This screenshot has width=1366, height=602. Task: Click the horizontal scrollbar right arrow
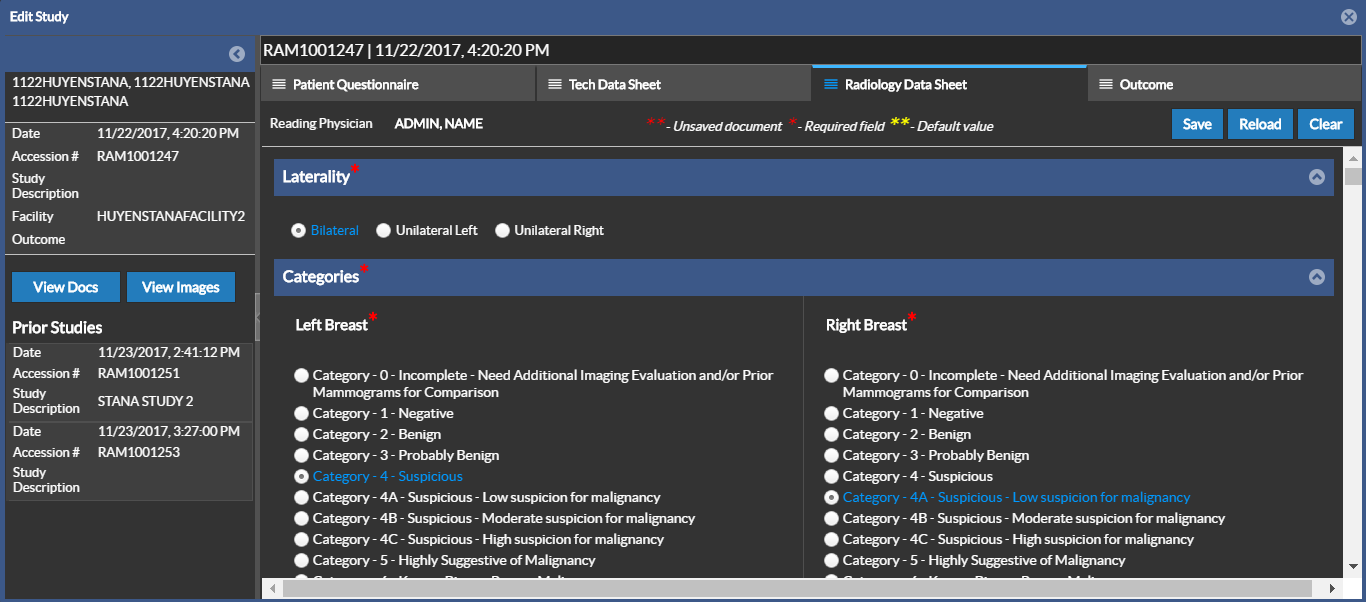(x=1332, y=588)
